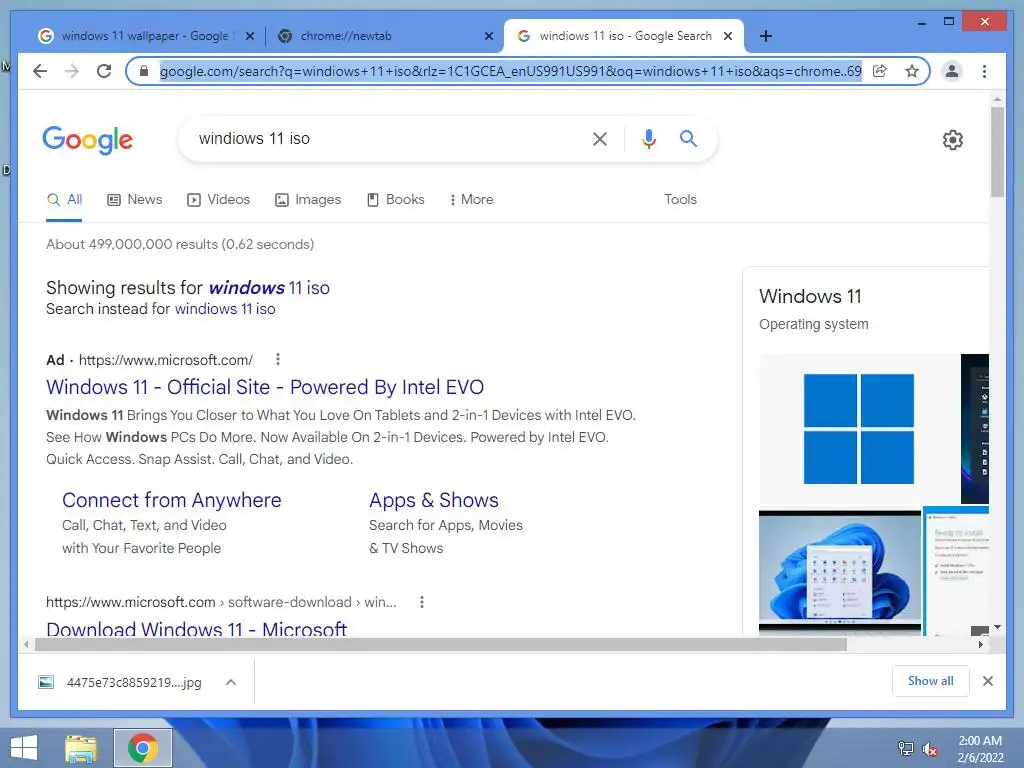Open File Explorer from the taskbar
The width and height of the screenshot is (1024, 768).
[81, 748]
